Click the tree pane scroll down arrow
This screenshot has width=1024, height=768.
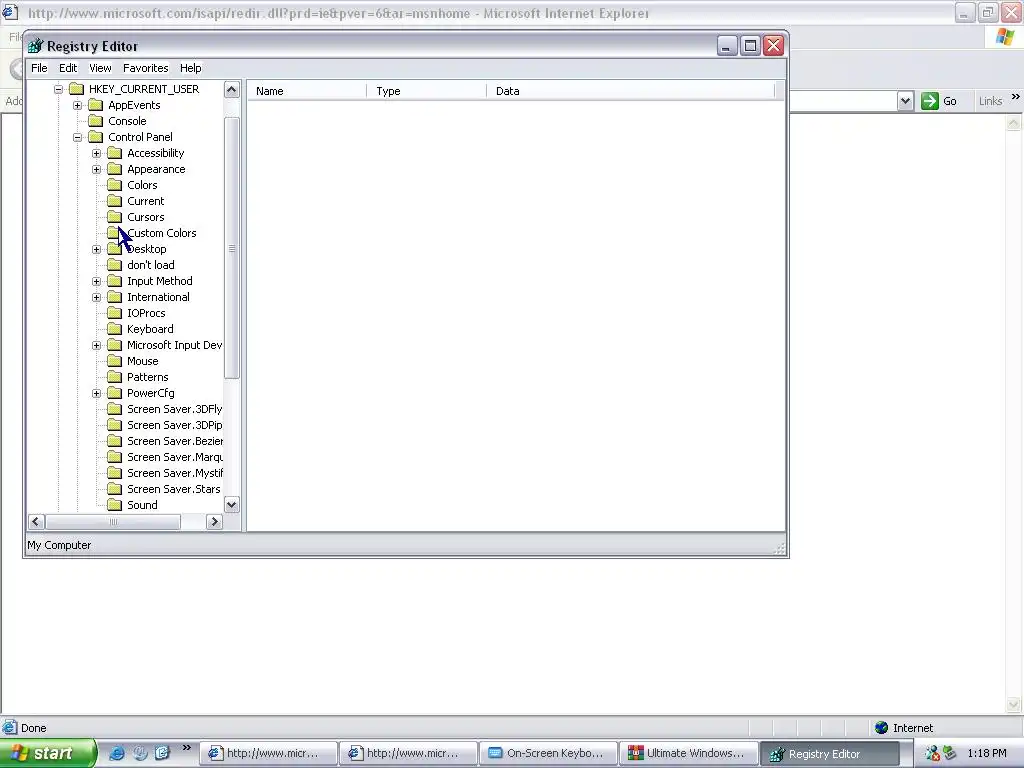232,505
